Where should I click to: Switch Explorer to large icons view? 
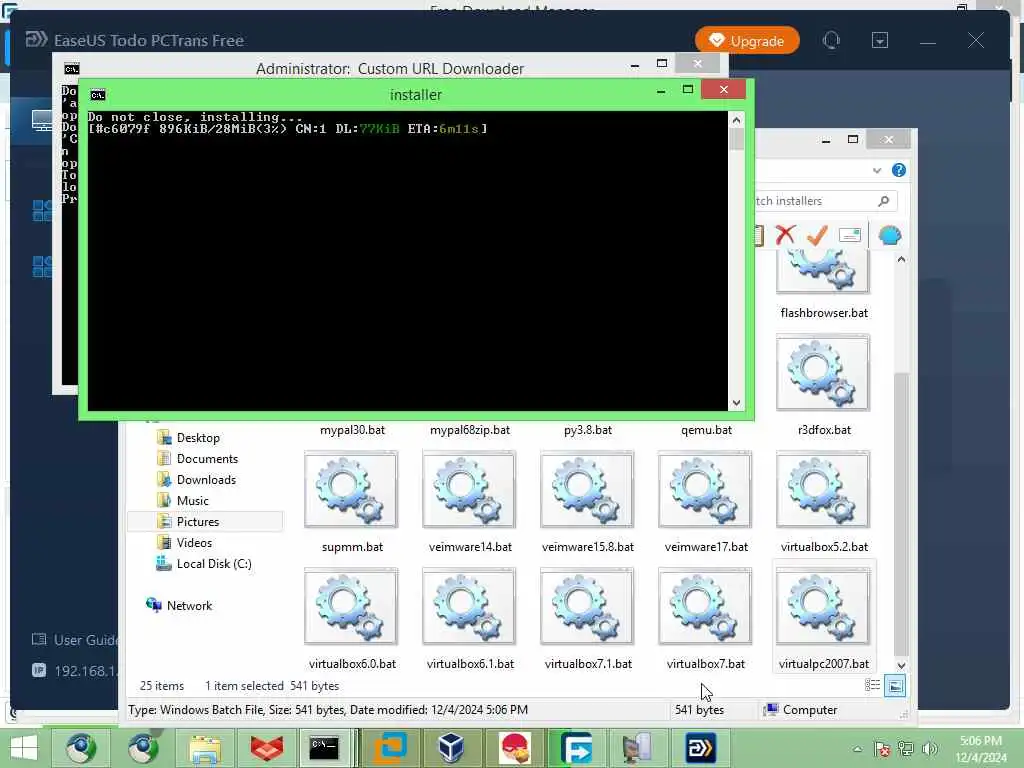(x=895, y=686)
